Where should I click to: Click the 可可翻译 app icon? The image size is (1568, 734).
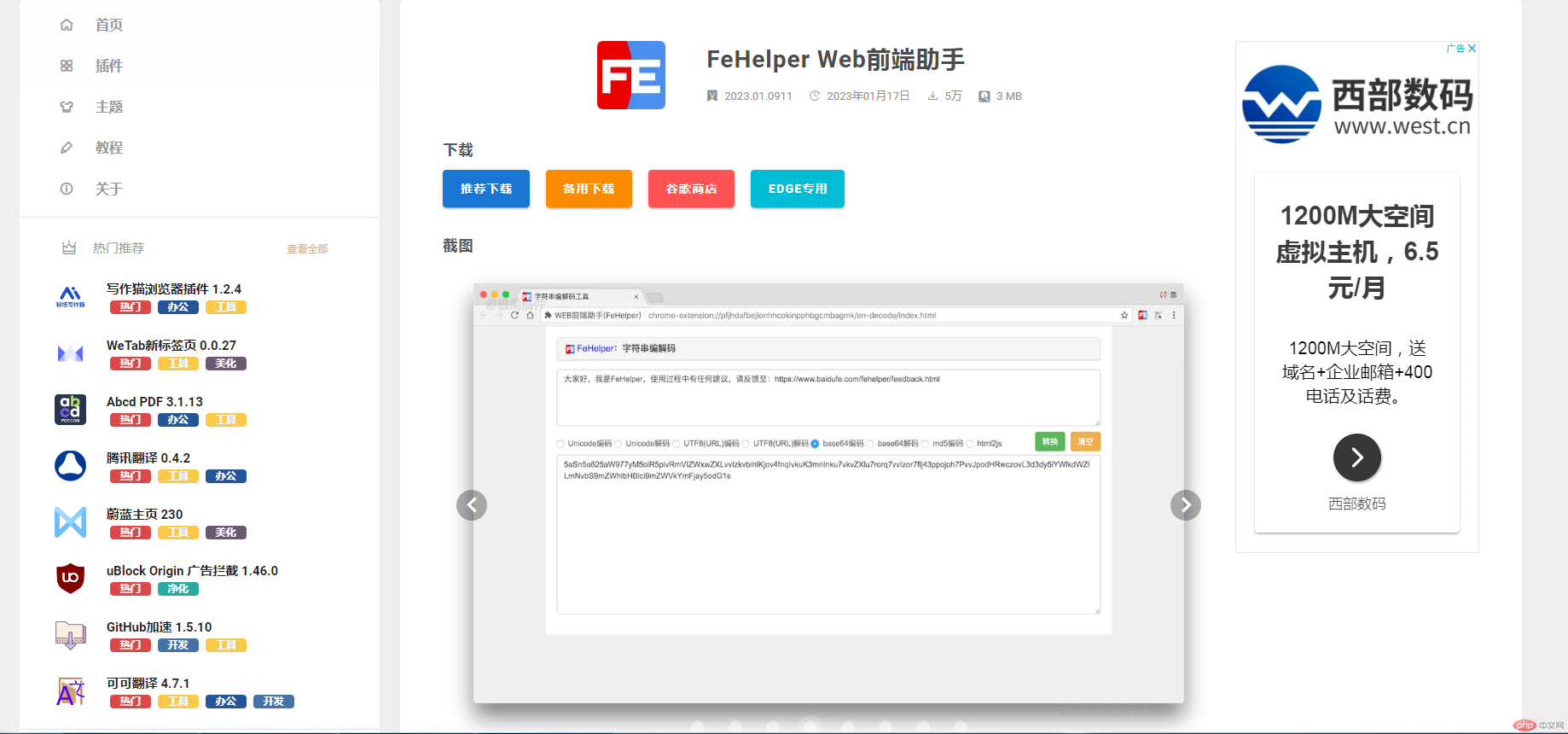[71, 691]
